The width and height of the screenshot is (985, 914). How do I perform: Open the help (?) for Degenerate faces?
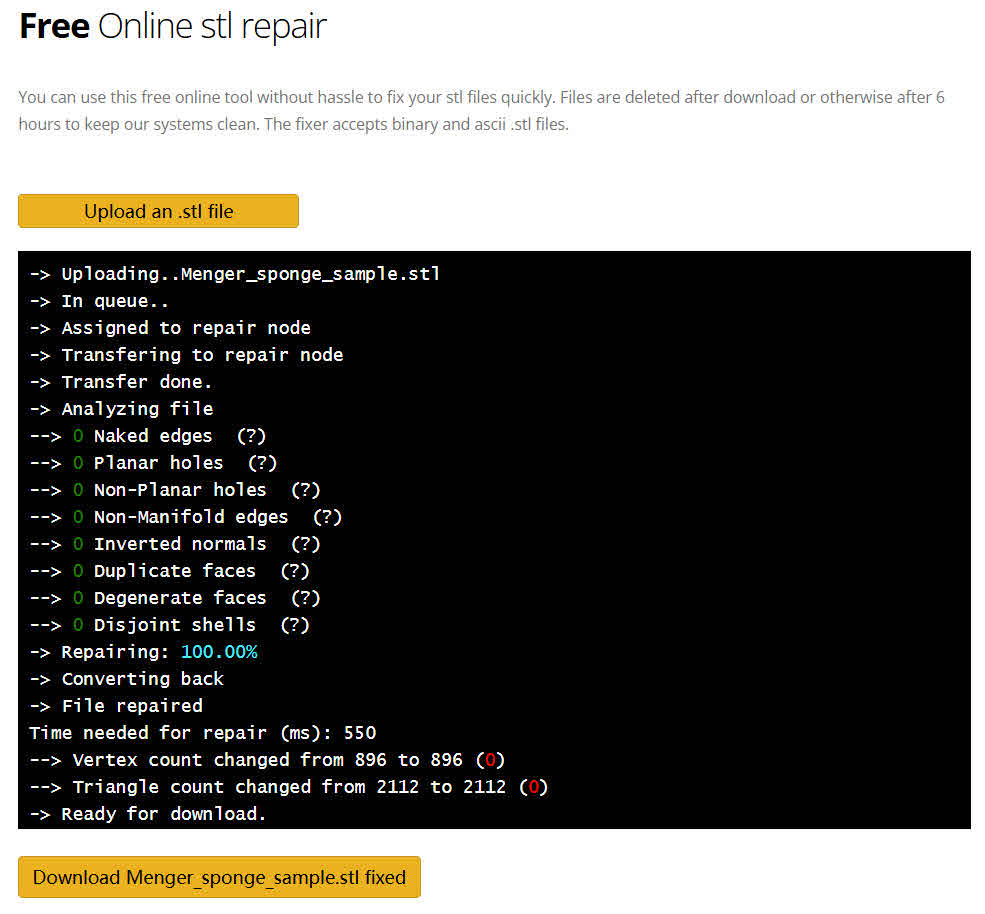coord(305,598)
